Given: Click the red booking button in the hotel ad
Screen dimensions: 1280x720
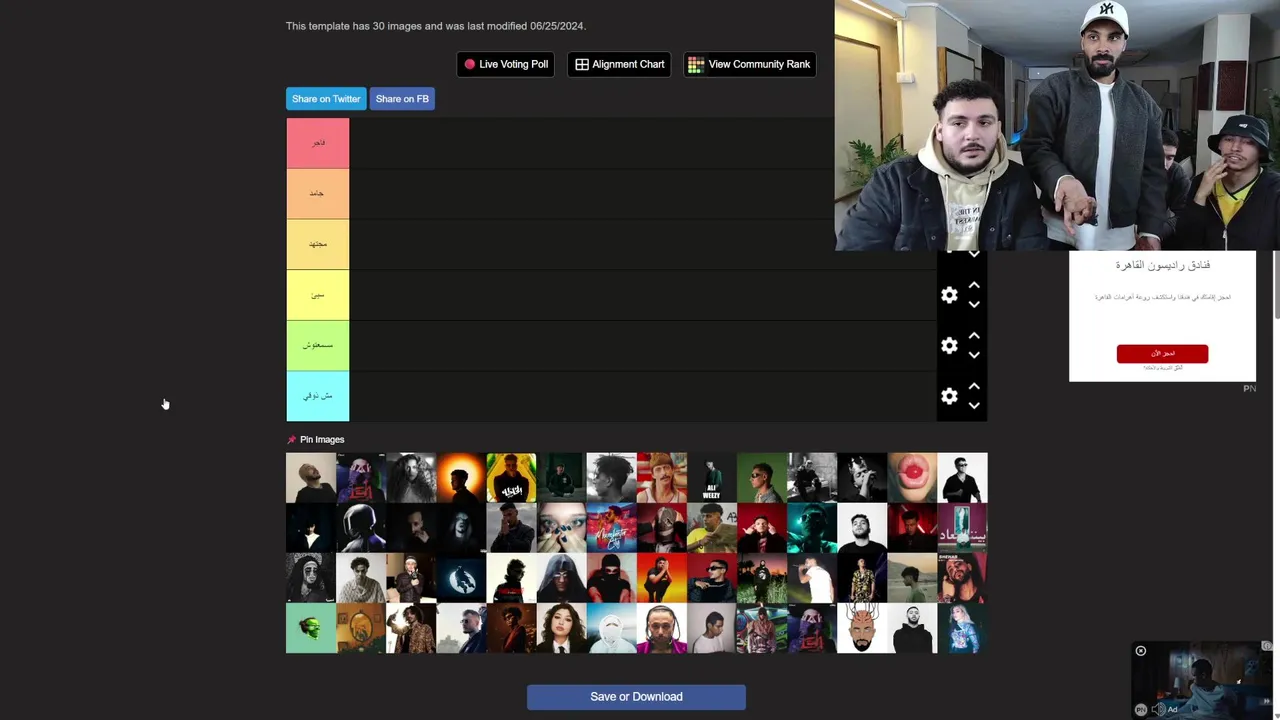Looking at the screenshot, I should coord(1162,353).
